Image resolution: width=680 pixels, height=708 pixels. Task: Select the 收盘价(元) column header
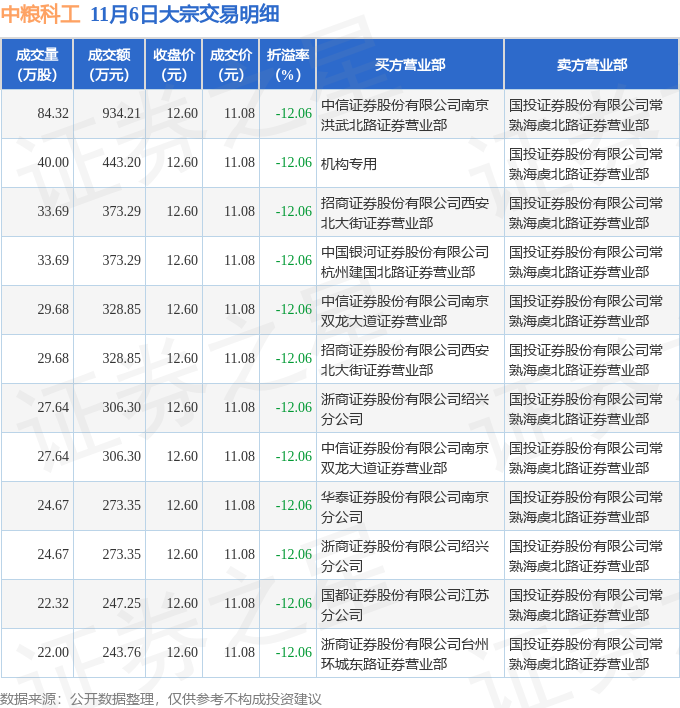tap(174, 65)
